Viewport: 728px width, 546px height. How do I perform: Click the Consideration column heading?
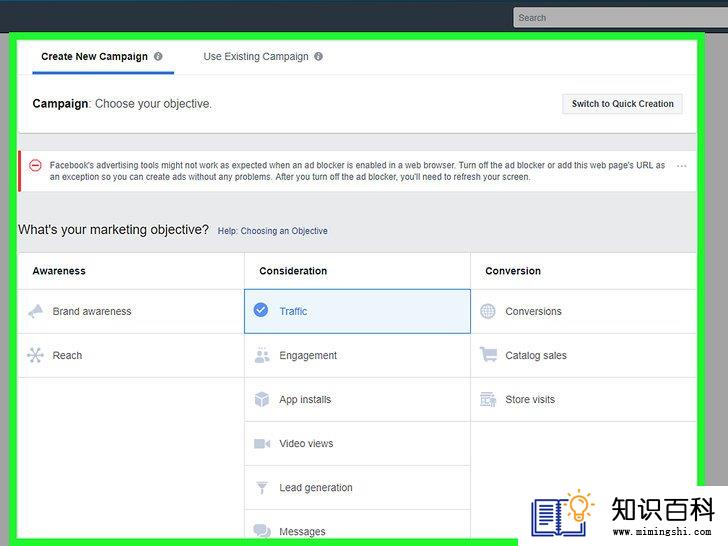(293, 271)
